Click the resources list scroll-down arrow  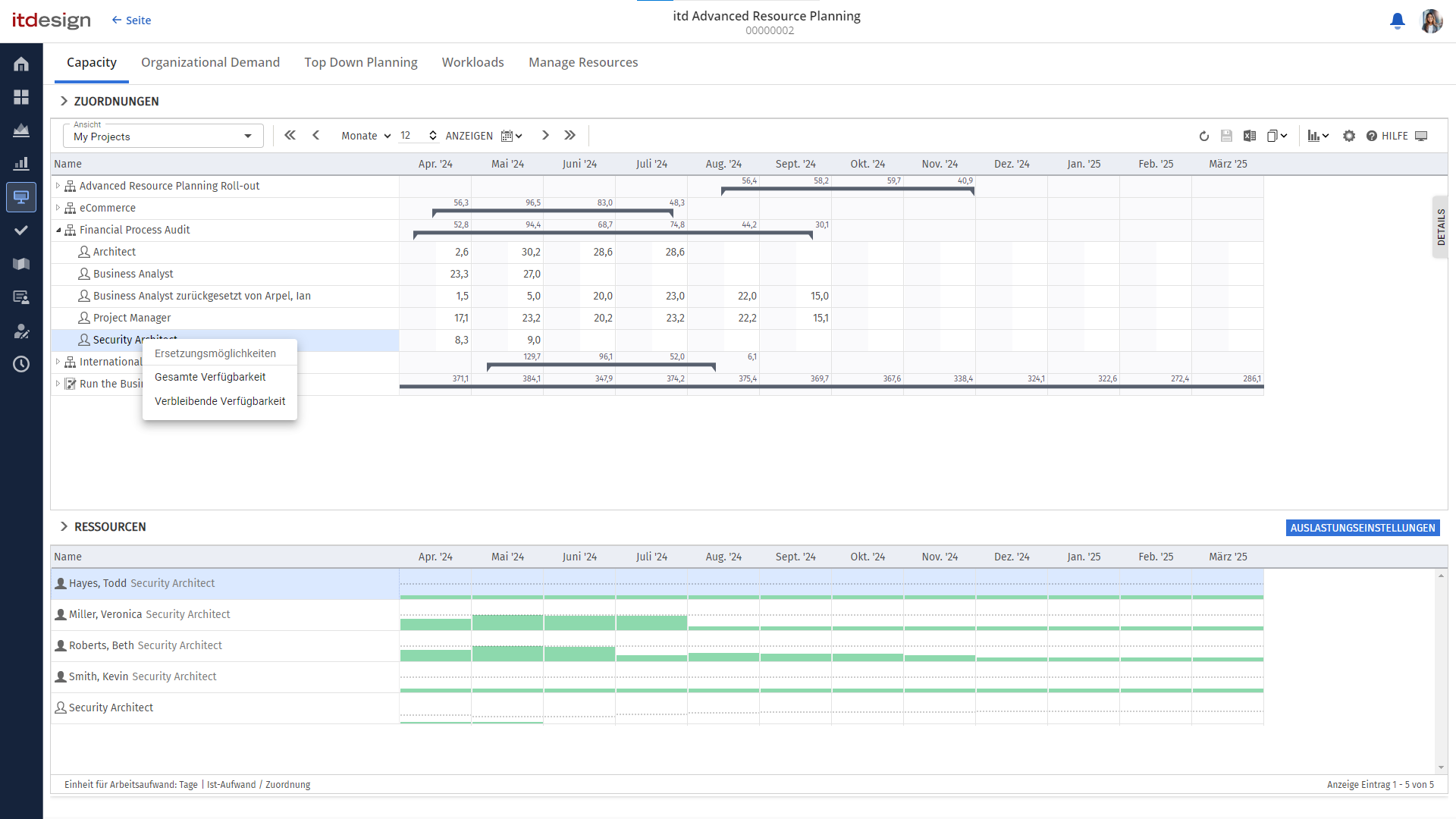pos(1440,767)
